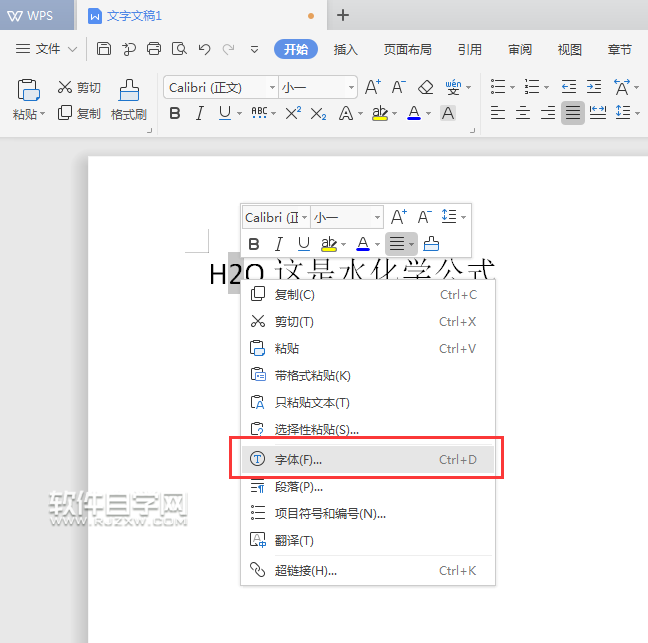Click 翻译(T) in context menu
The width and height of the screenshot is (648, 643).
tap(368, 540)
